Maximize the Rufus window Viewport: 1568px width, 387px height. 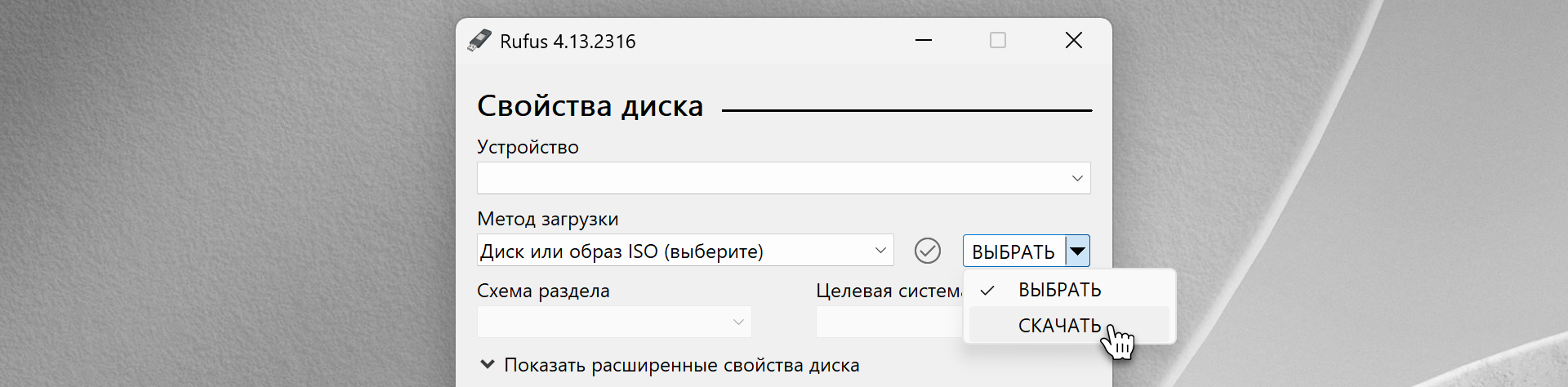pyautogui.click(x=998, y=41)
